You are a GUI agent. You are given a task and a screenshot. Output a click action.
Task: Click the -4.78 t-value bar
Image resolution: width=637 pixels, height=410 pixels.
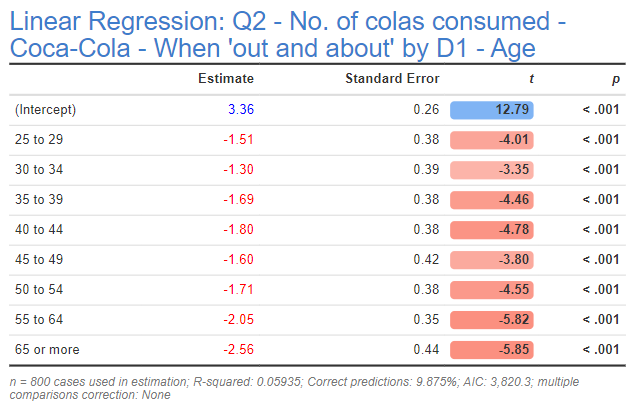pos(492,230)
